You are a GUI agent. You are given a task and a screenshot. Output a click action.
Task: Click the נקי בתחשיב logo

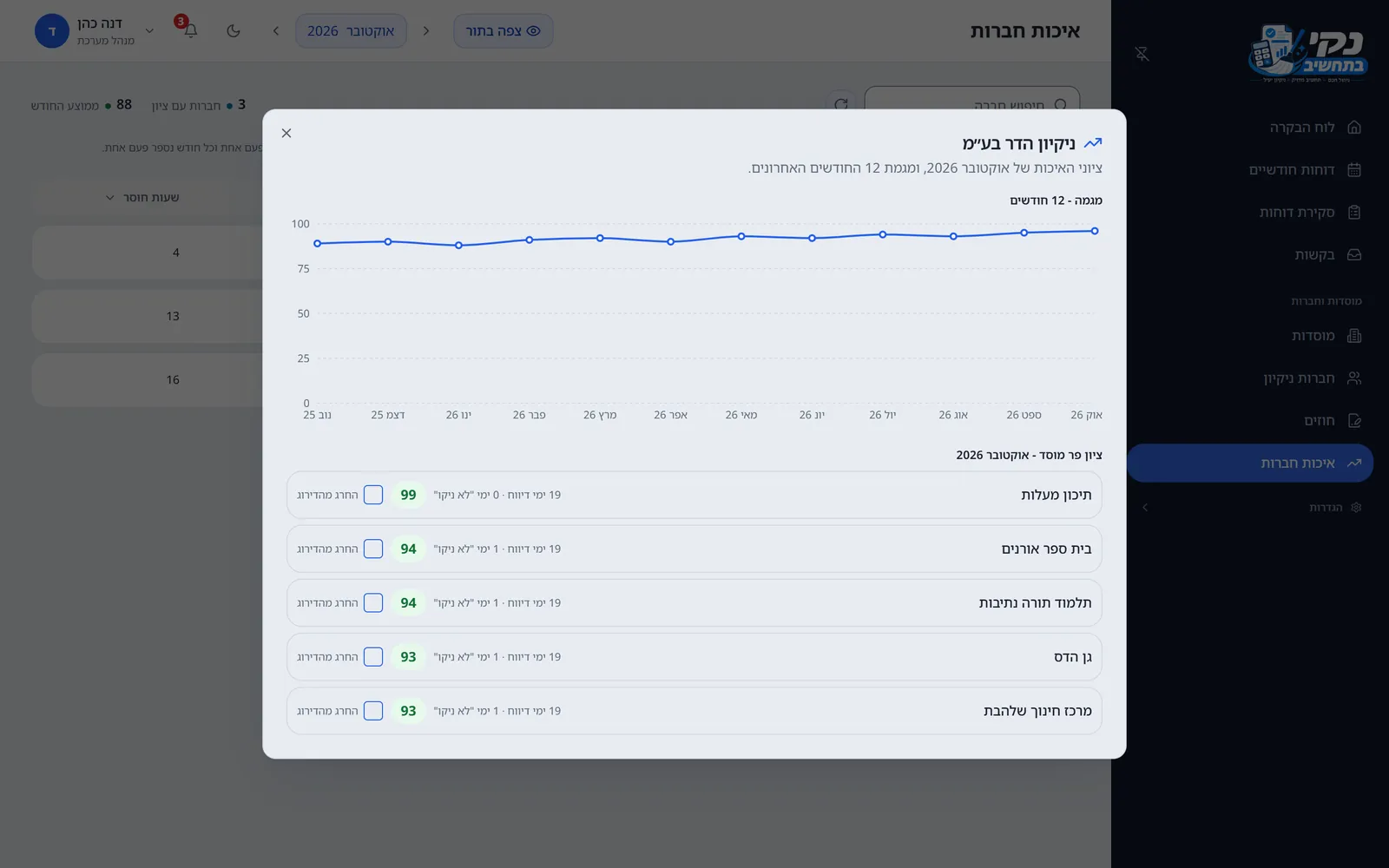click(1307, 53)
